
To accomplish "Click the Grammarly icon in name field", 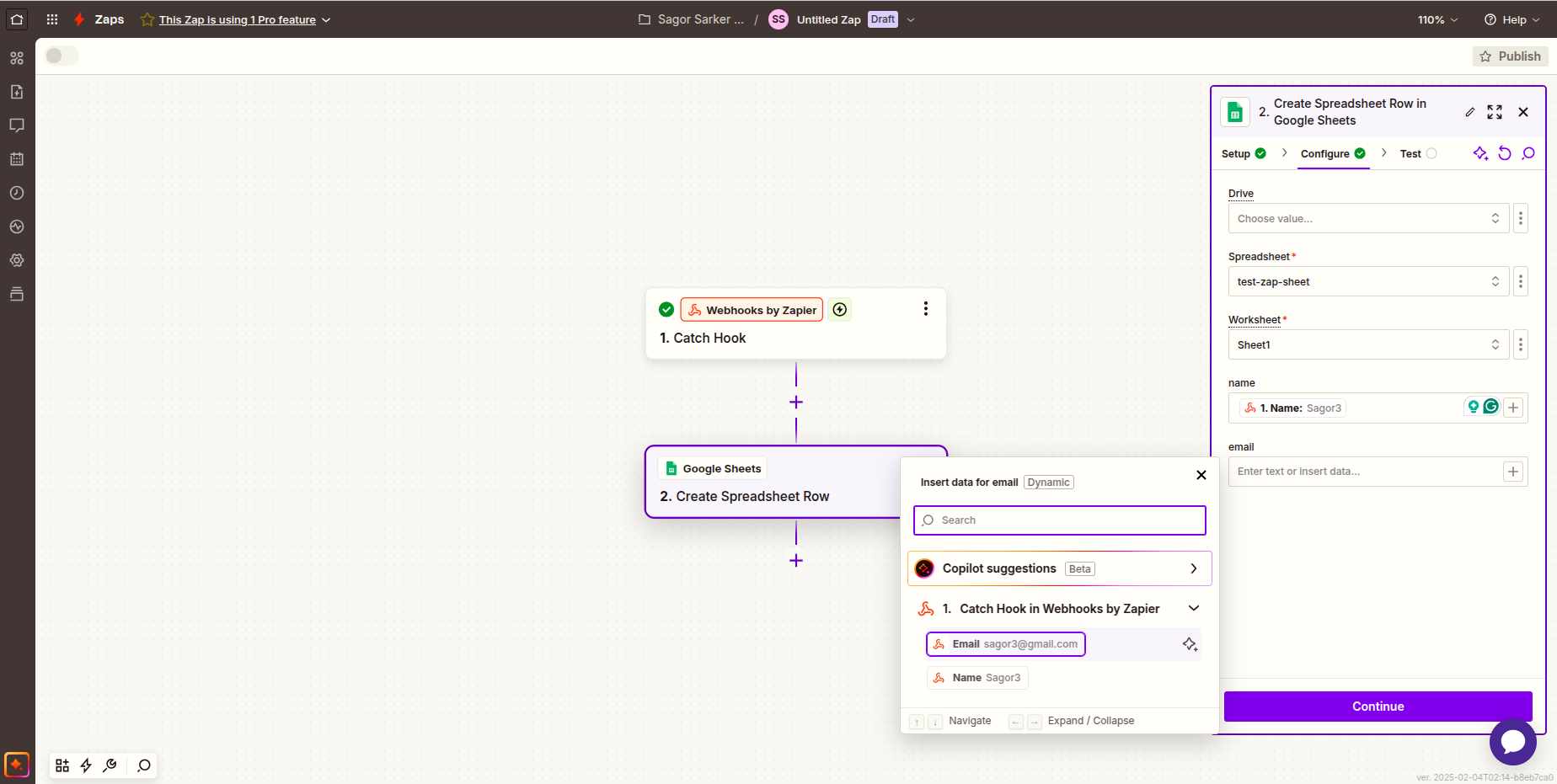I will coord(1491,407).
